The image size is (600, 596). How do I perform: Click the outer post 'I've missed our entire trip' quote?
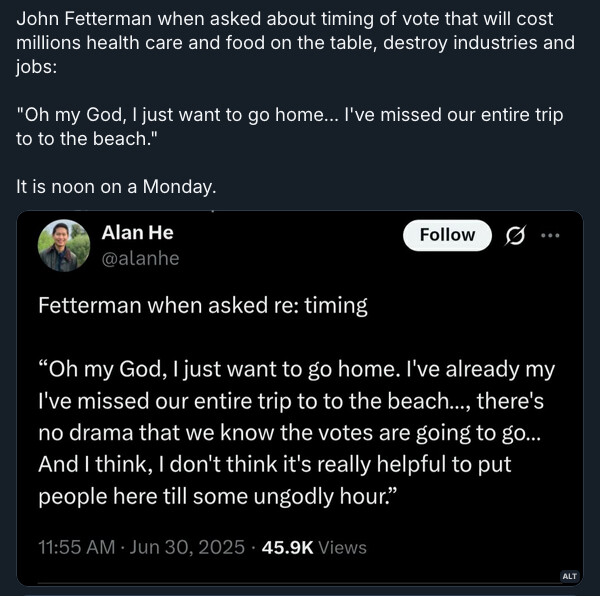pyautogui.click(x=289, y=127)
